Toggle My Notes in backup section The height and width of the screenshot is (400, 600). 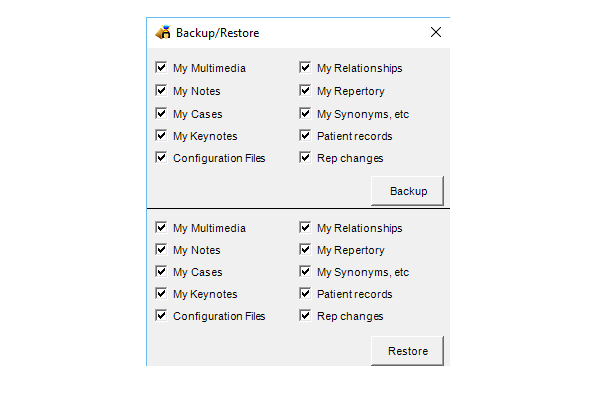point(161,91)
